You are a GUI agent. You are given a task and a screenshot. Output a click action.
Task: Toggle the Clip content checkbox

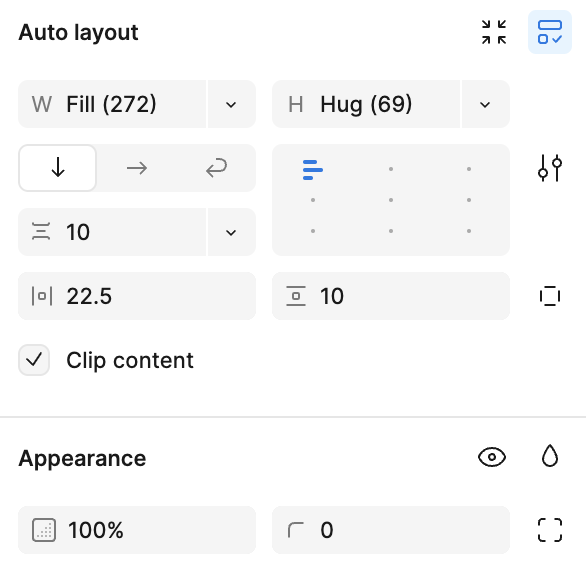tap(34, 360)
